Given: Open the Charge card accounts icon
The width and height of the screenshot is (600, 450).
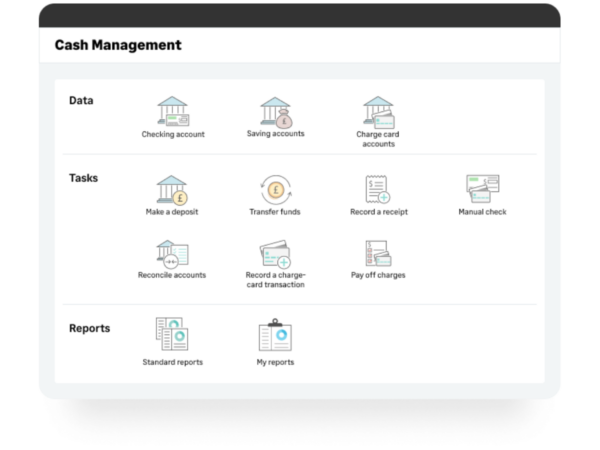Looking at the screenshot, I should click(379, 112).
